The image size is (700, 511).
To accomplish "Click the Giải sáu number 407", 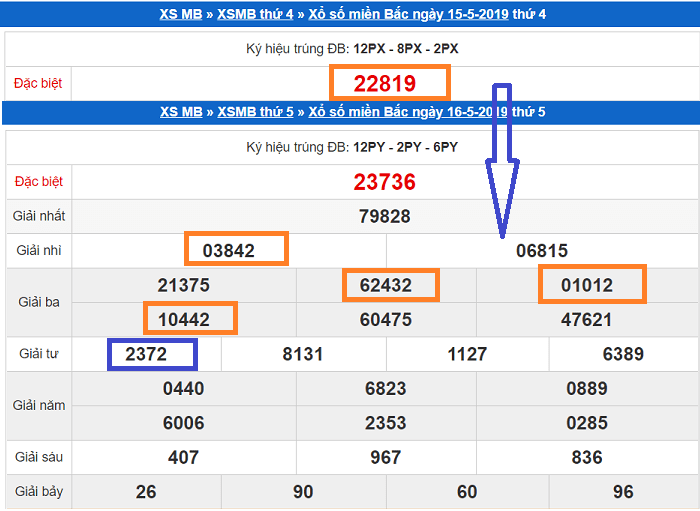I will click(x=184, y=457).
